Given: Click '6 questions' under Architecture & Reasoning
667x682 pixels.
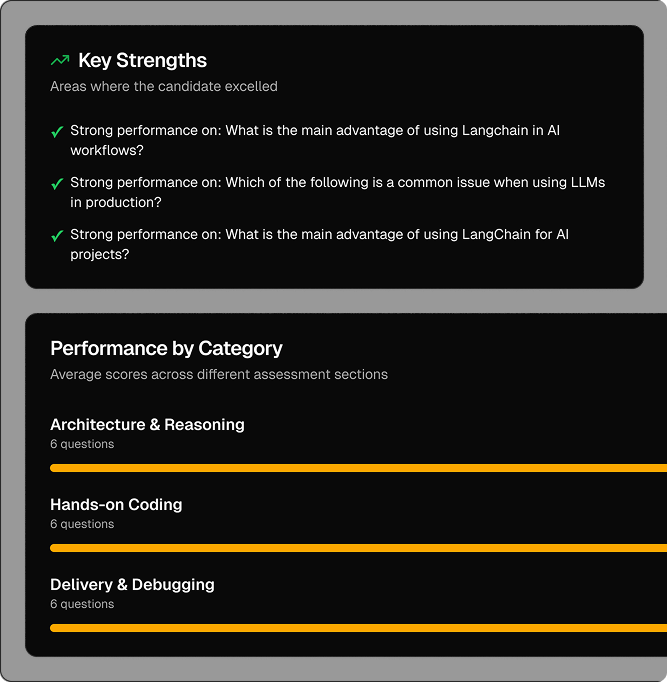Looking at the screenshot, I should click(x=82, y=444).
